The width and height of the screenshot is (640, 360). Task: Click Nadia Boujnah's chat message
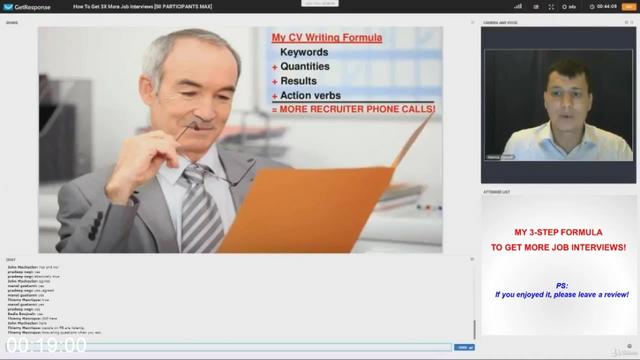click(x=25, y=314)
